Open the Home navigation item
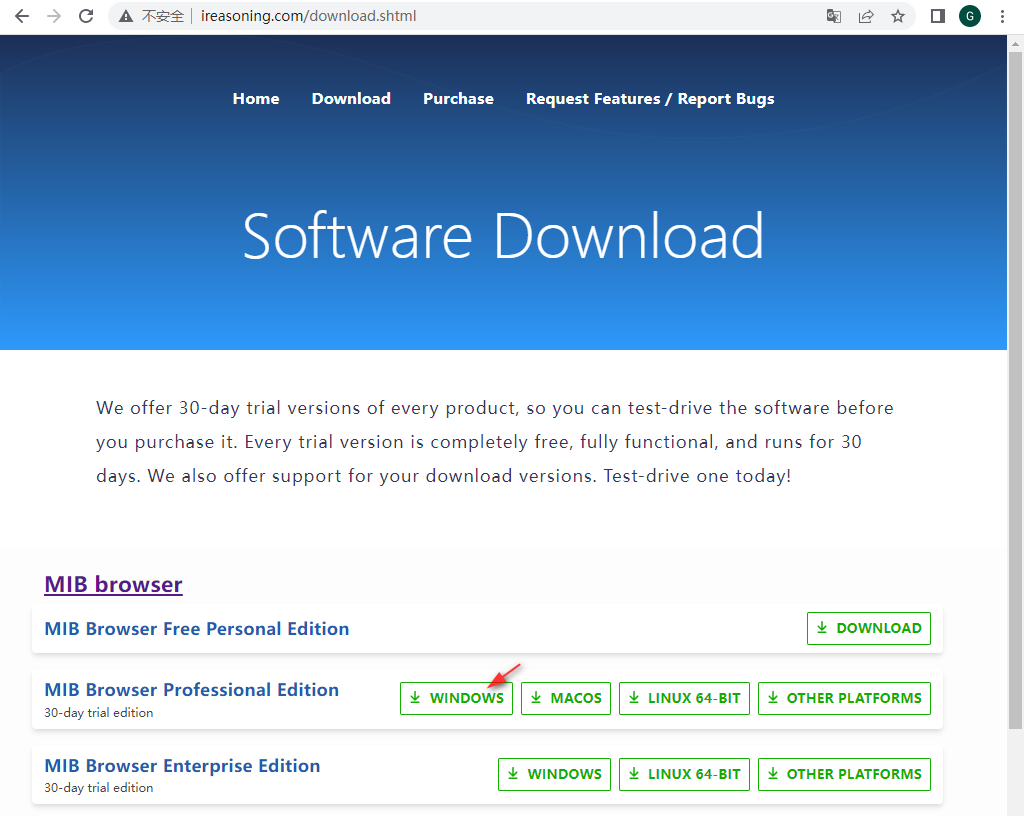The image size is (1024, 816). [x=256, y=98]
